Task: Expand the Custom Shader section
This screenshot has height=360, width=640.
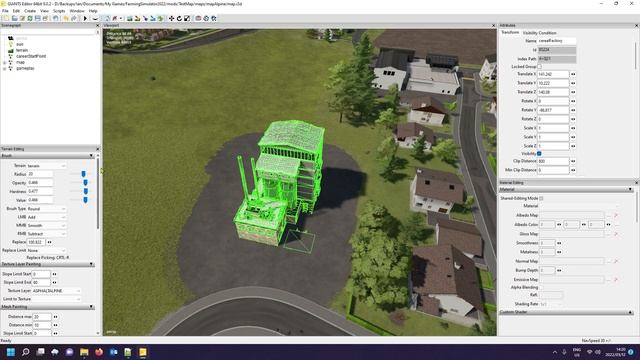Action: [x=630, y=312]
